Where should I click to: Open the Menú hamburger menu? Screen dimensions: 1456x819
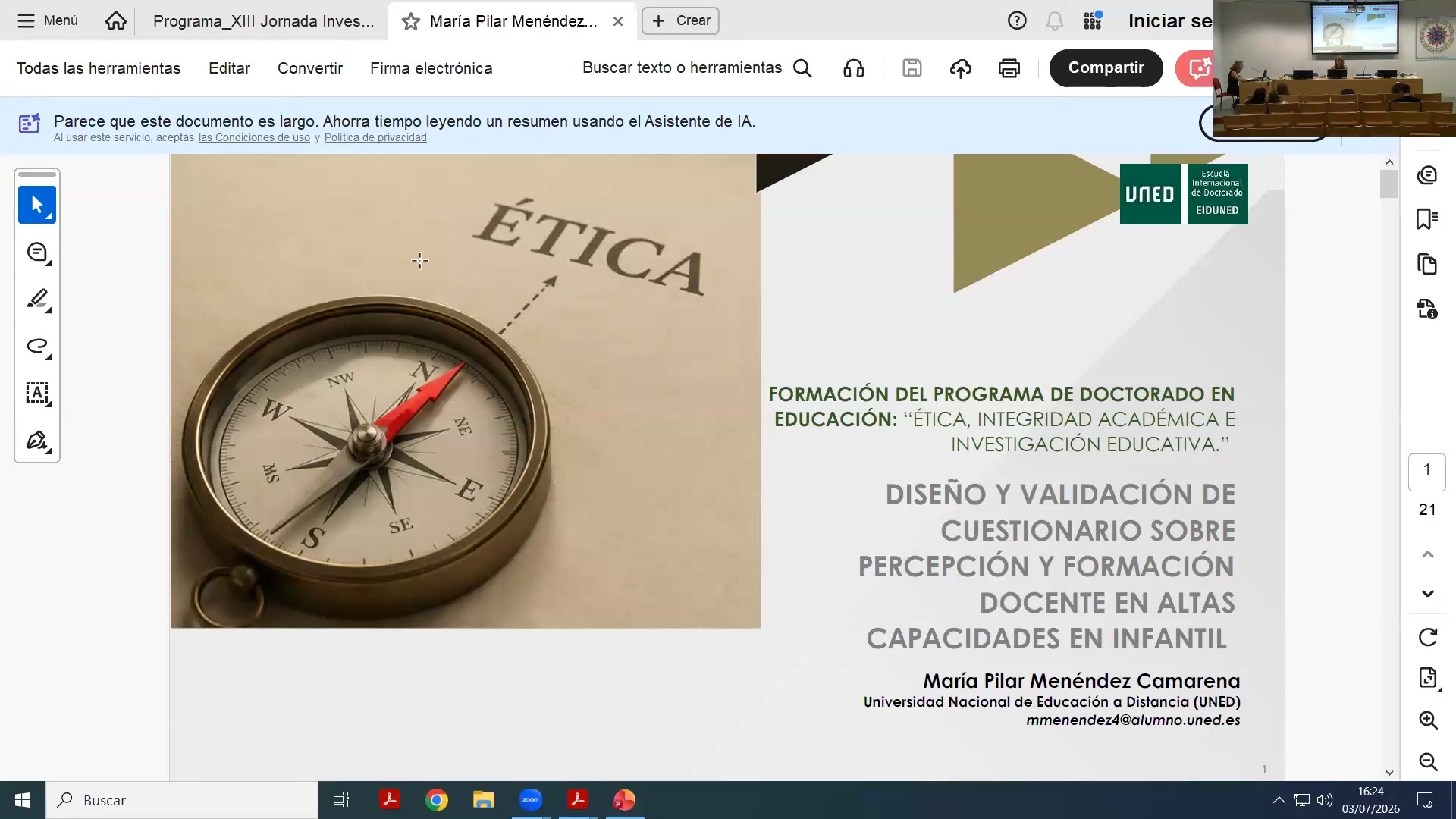pos(47,20)
